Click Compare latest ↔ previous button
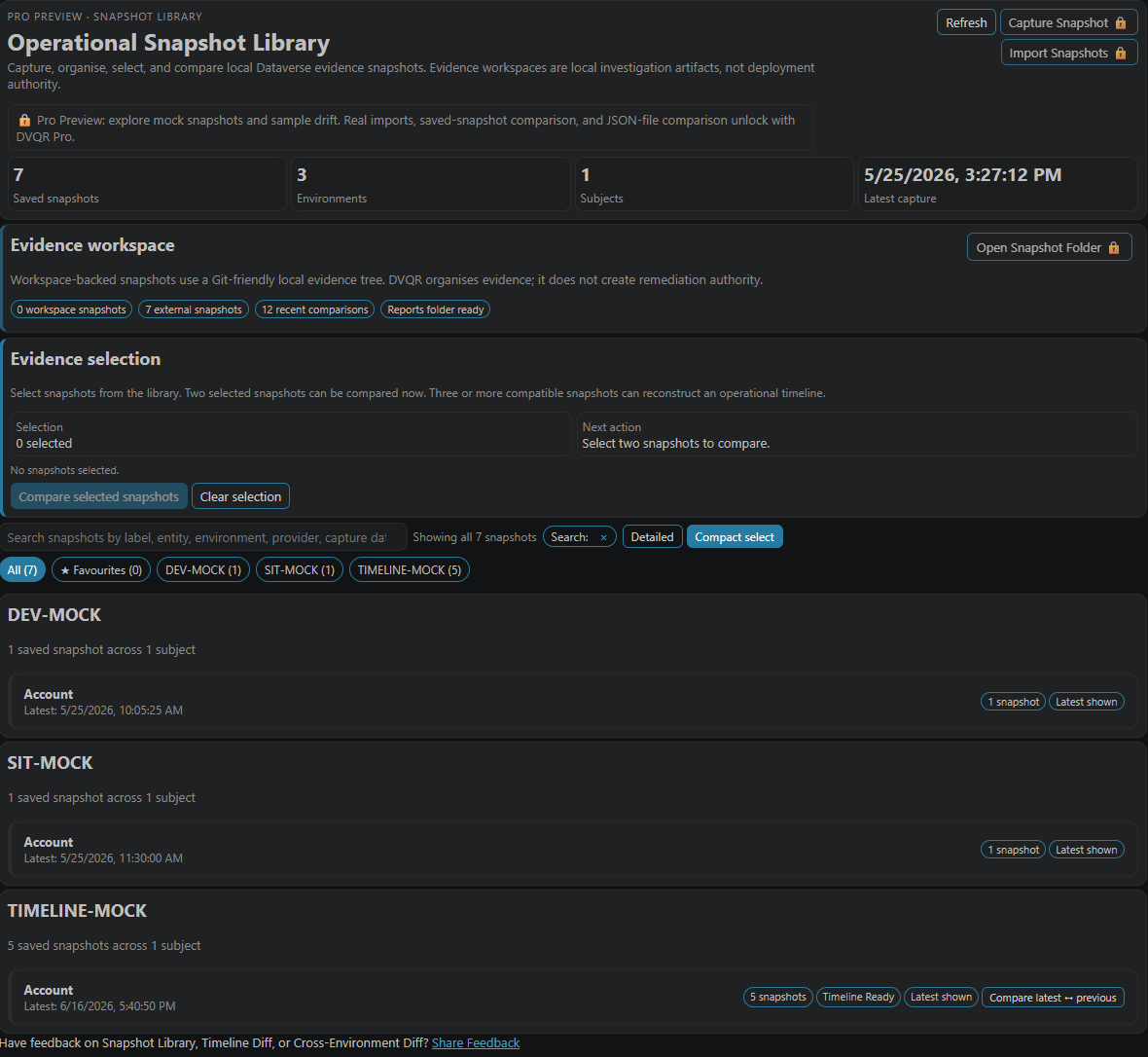Image resolution: width=1148 pixels, height=1057 pixels. click(x=1053, y=998)
